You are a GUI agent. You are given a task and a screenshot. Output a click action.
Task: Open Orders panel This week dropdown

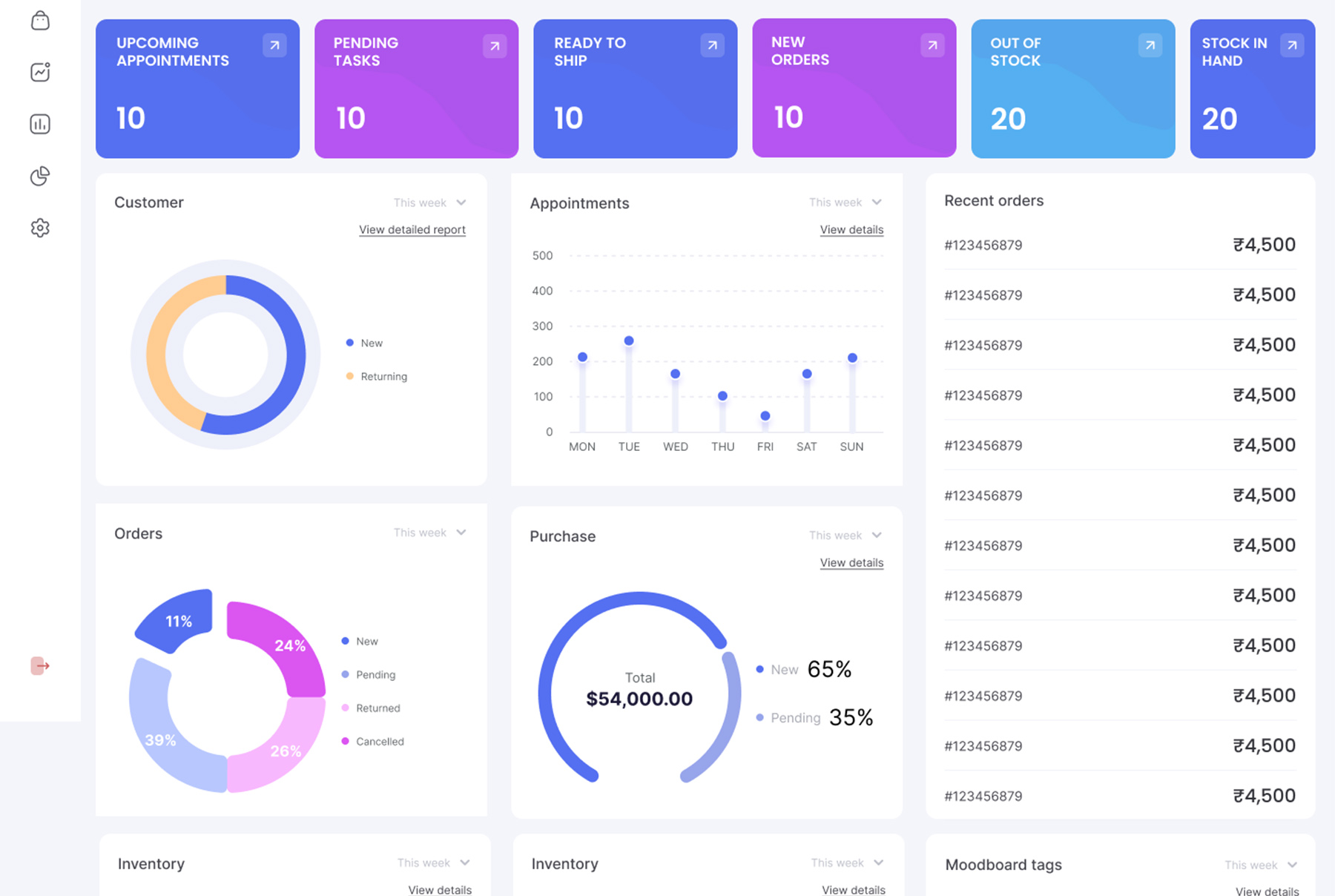(430, 533)
